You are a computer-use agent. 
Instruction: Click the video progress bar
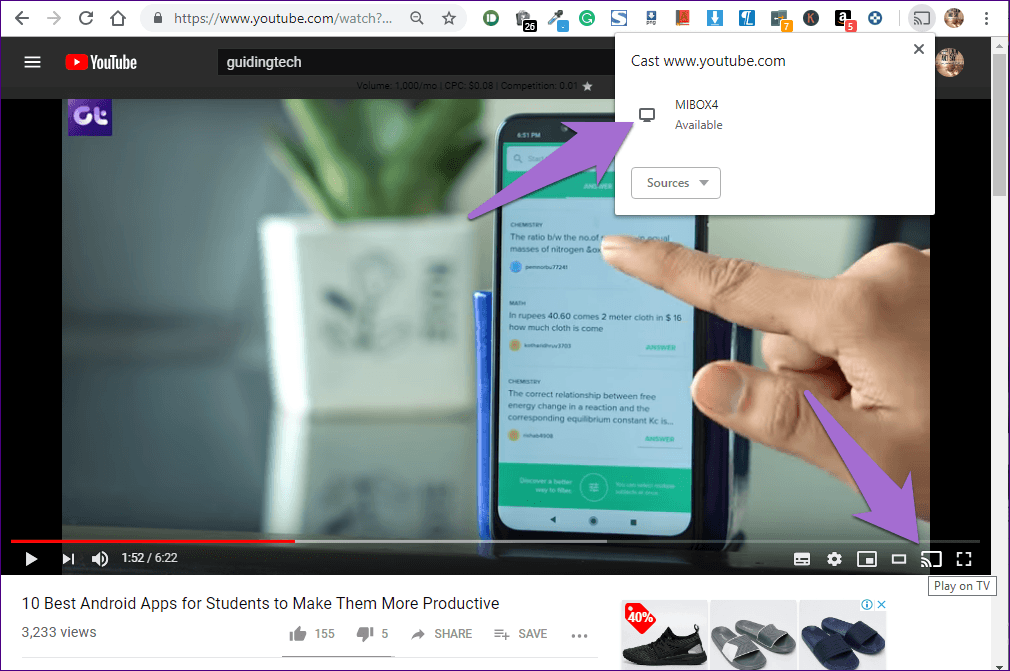tap(500, 541)
